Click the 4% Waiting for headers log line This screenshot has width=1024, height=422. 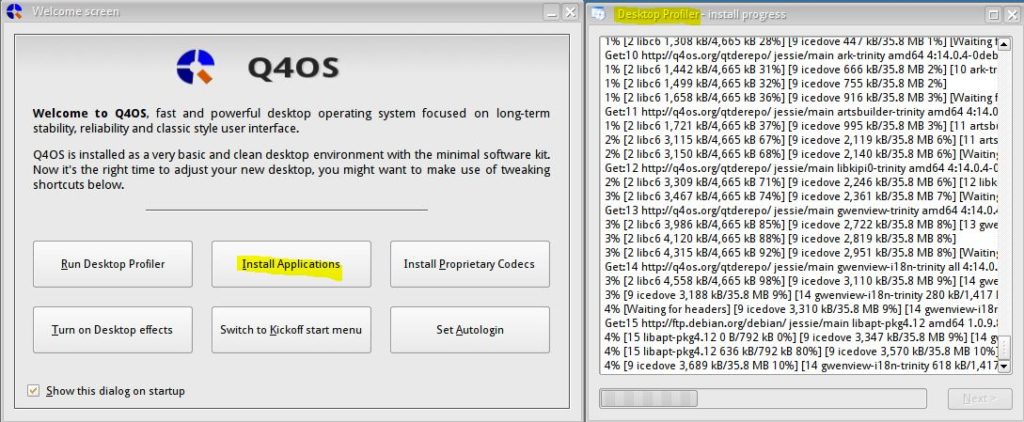801,309
